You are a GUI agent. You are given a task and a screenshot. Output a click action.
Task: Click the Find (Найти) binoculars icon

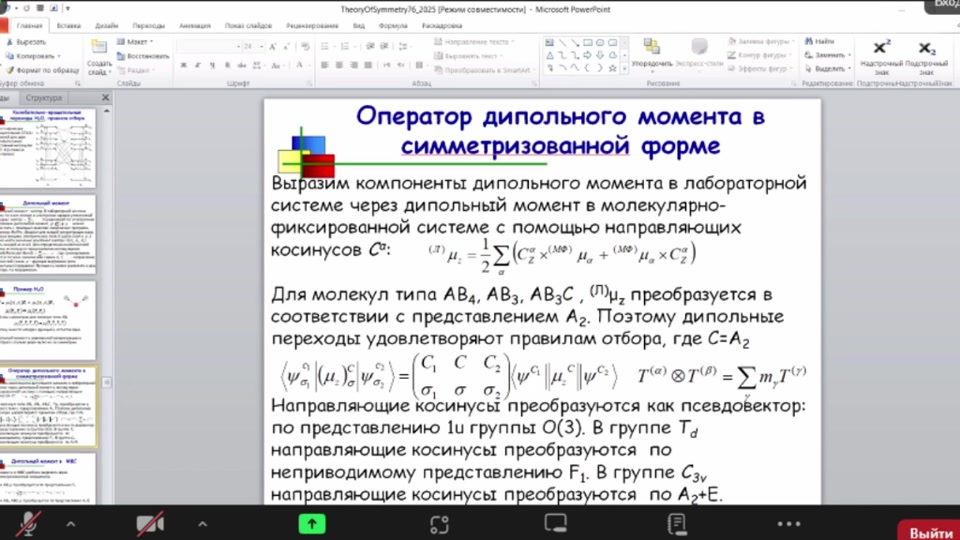pyautogui.click(x=806, y=41)
